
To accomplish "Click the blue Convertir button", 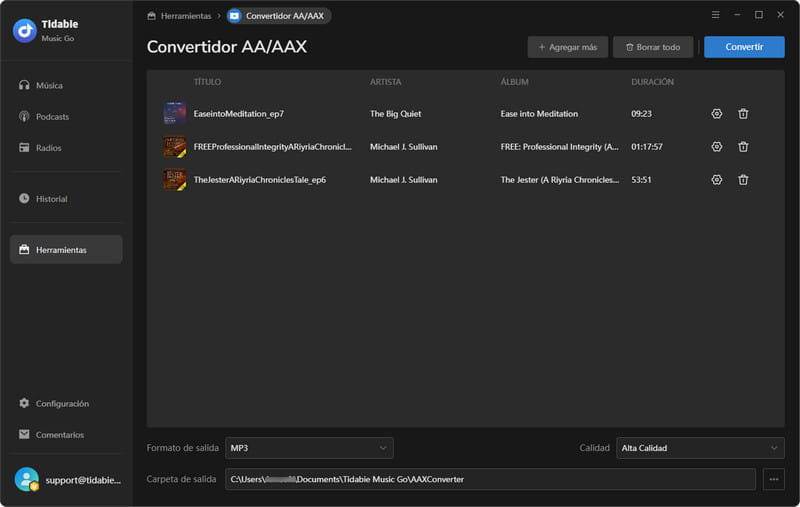I will pyautogui.click(x=744, y=47).
